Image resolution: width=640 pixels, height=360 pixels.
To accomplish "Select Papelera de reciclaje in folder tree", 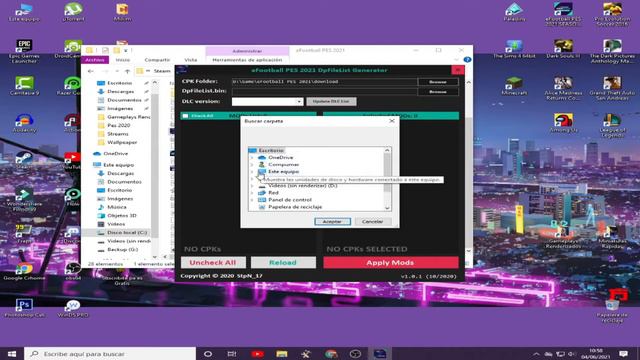I will pyautogui.click(x=295, y=207).
